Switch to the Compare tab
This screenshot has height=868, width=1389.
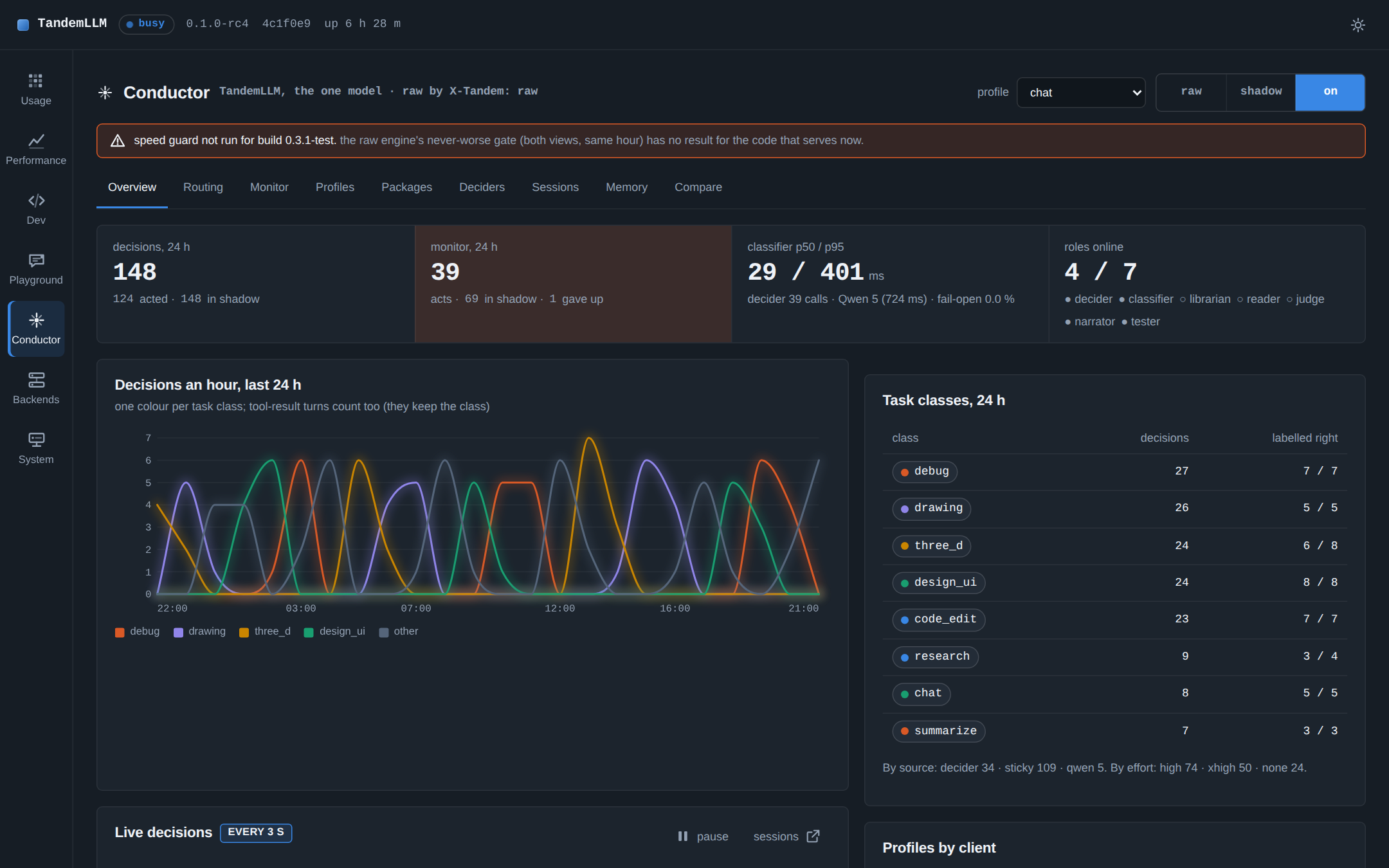tap(698, 187)
